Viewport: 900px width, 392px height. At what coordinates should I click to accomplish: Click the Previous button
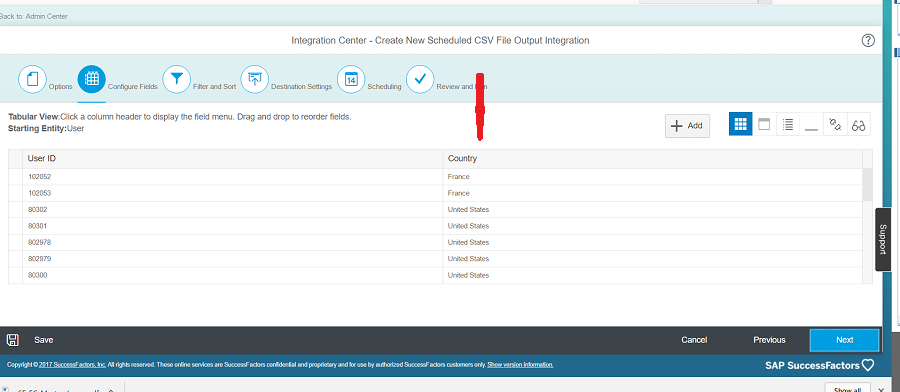[769, 340]
